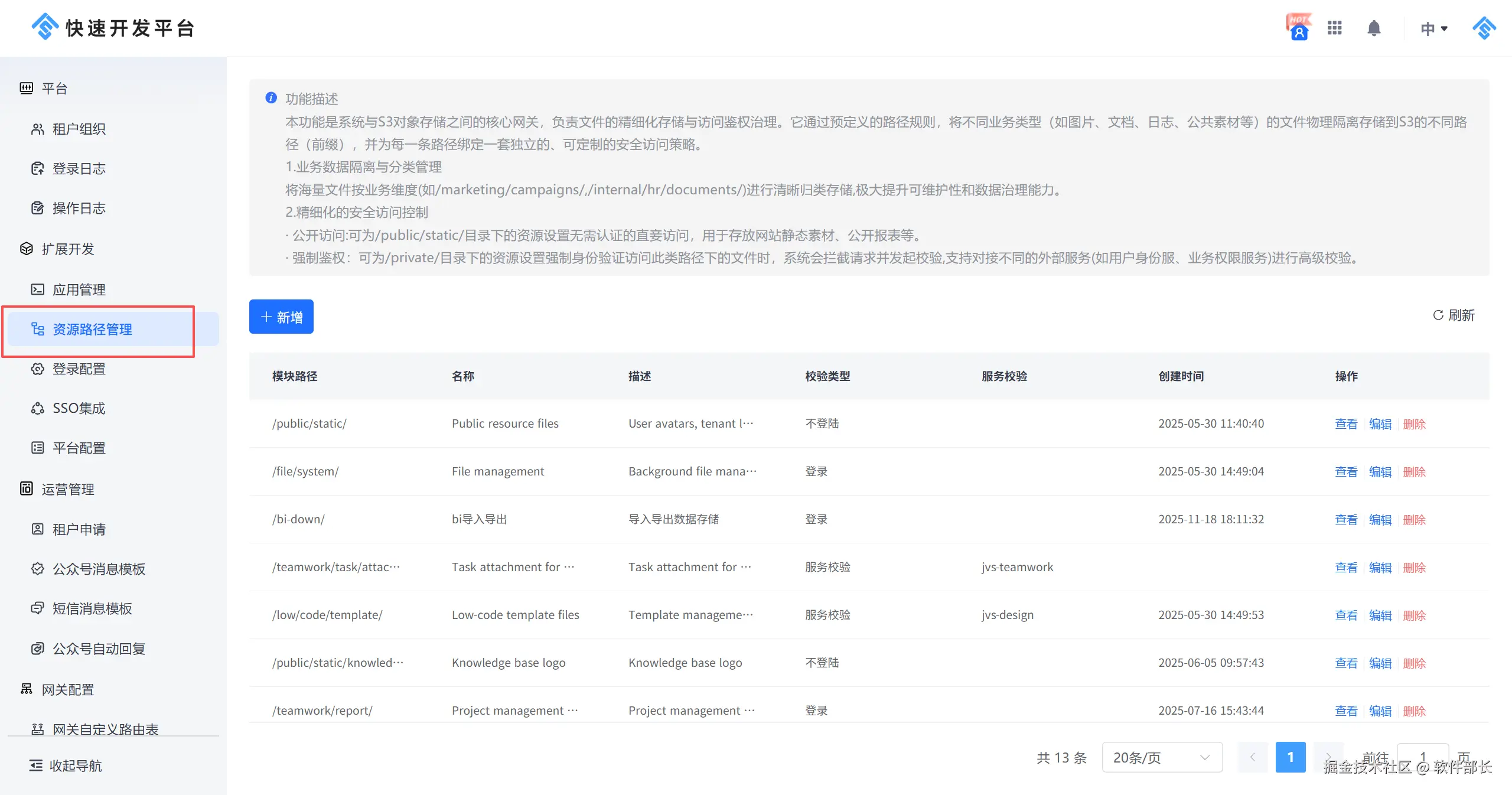Click the notification bell icon

[1374, 28]
